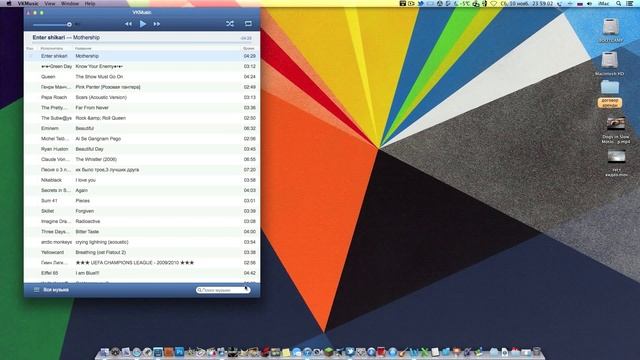Select Sum 41 Pieces

click(x=142, y=201)
